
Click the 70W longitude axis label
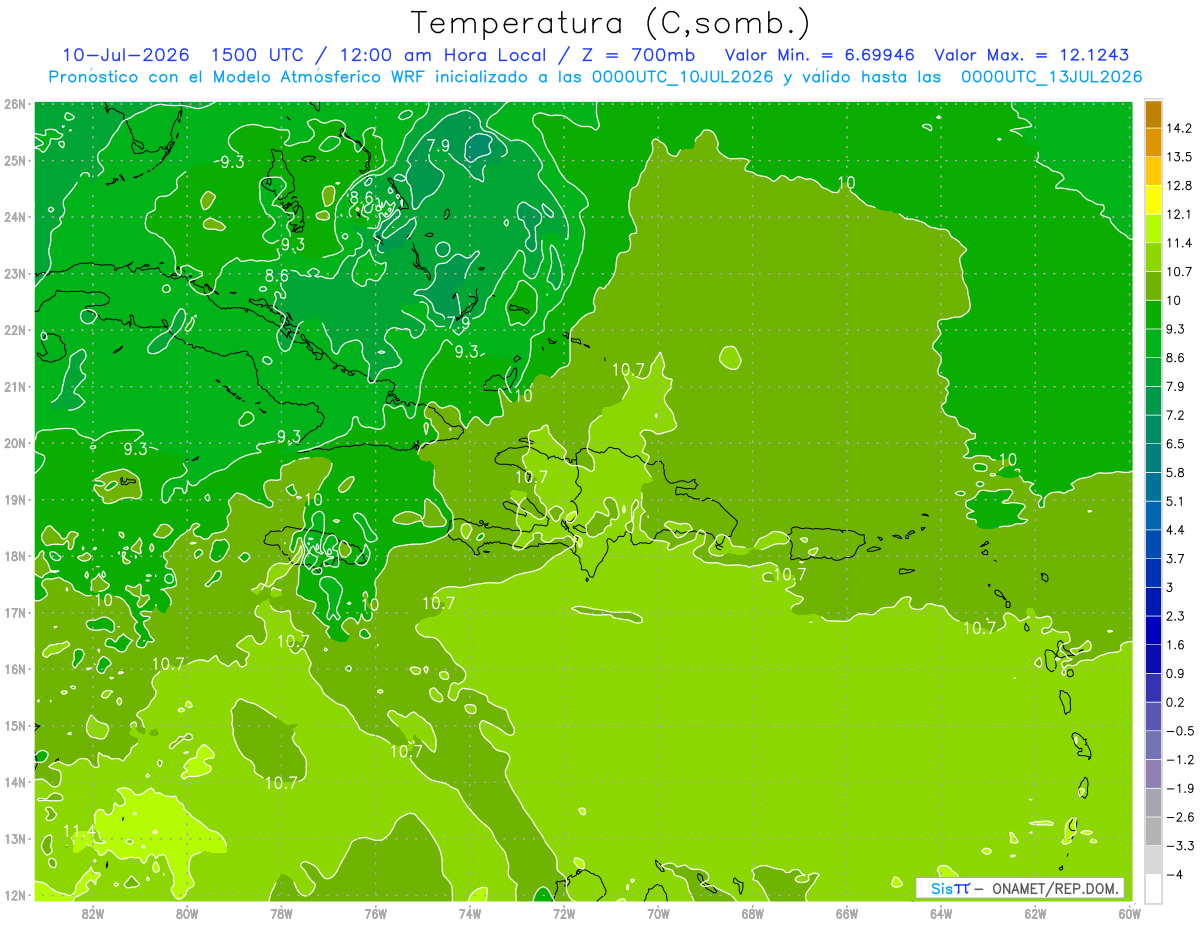point(658,913)
